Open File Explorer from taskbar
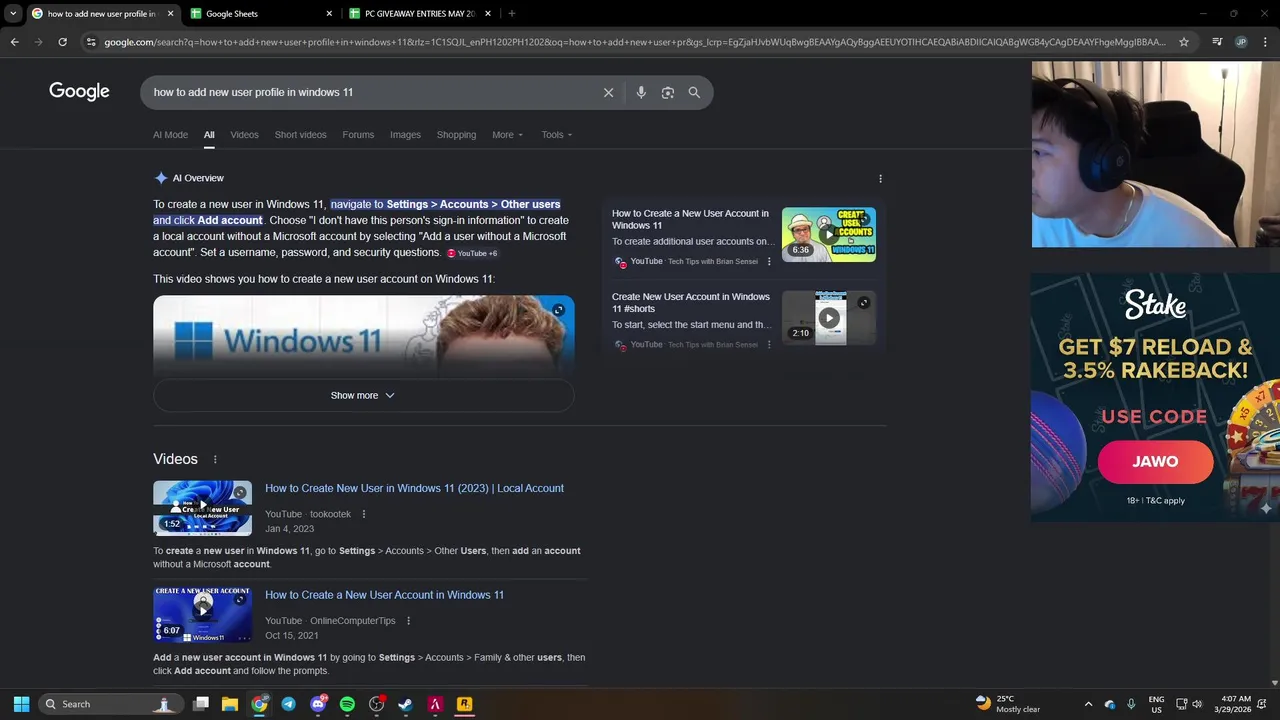Image resolution: width=1280 pixels, height=720 pixels. 230,704
